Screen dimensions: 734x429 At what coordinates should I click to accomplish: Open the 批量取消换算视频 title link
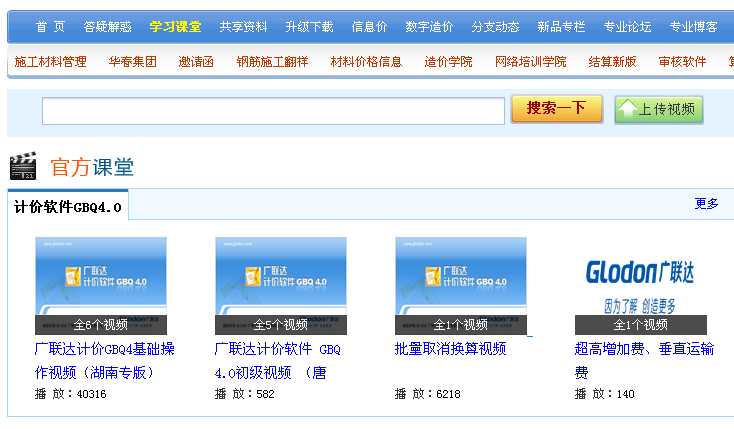pyautogui.click(x=450, y=349)
